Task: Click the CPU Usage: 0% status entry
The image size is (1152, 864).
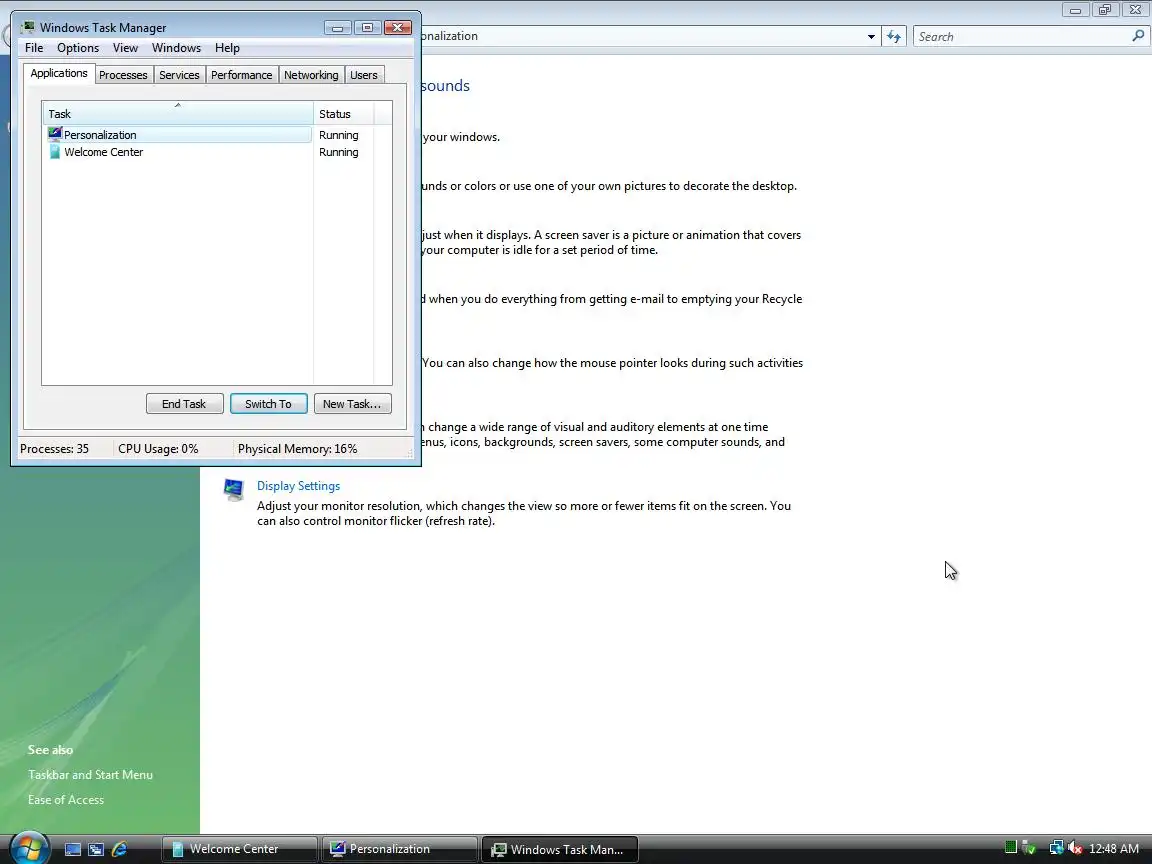Action: 158,449
